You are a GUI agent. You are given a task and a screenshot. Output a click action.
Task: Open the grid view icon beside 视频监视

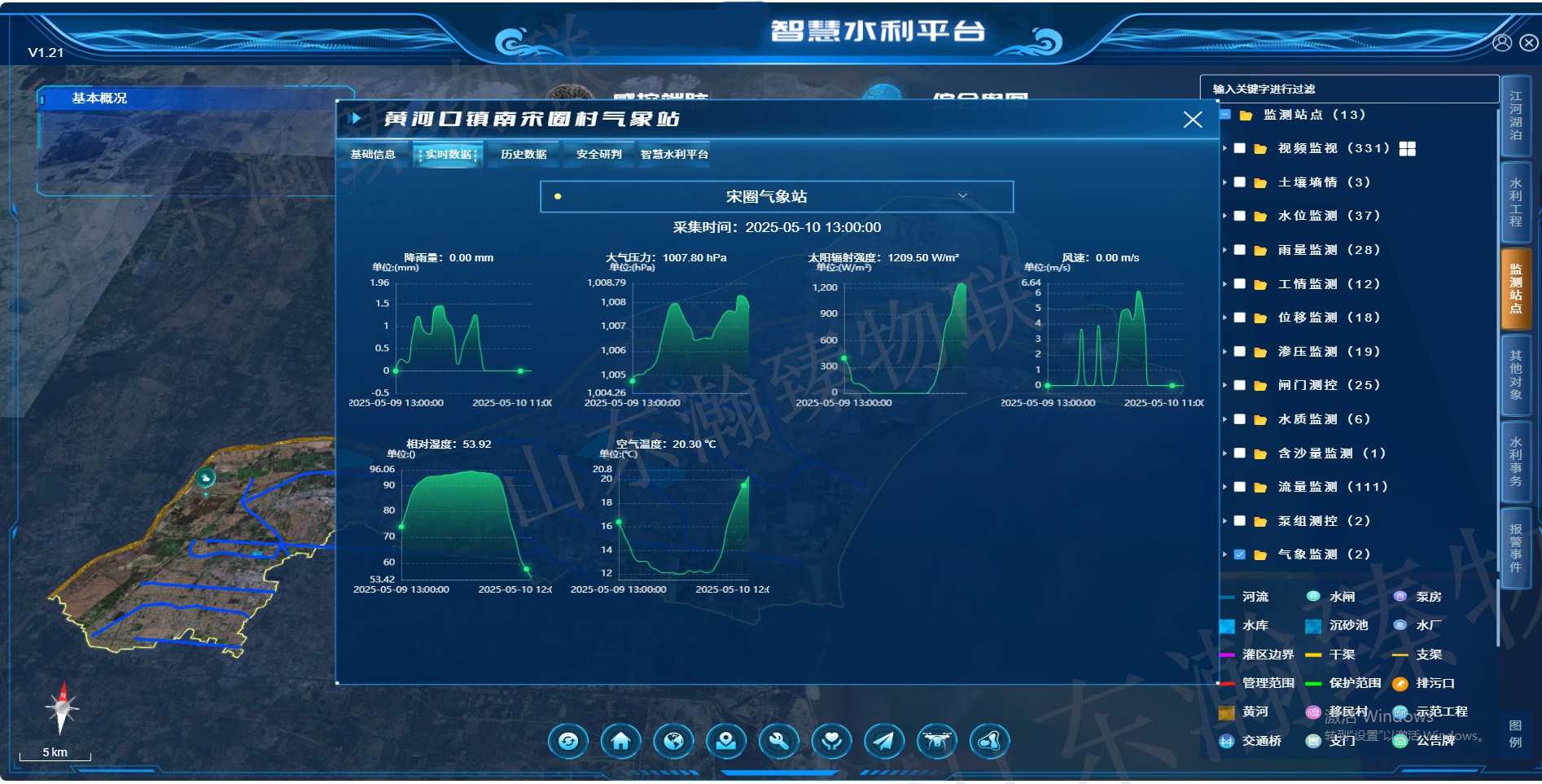tap(1408, 148)
